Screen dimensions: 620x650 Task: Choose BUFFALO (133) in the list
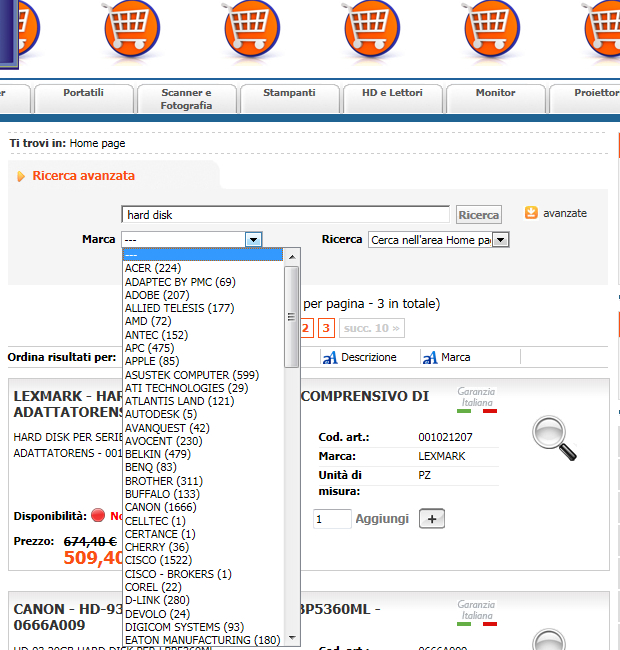pyautogui.click(x=203, y=494)
